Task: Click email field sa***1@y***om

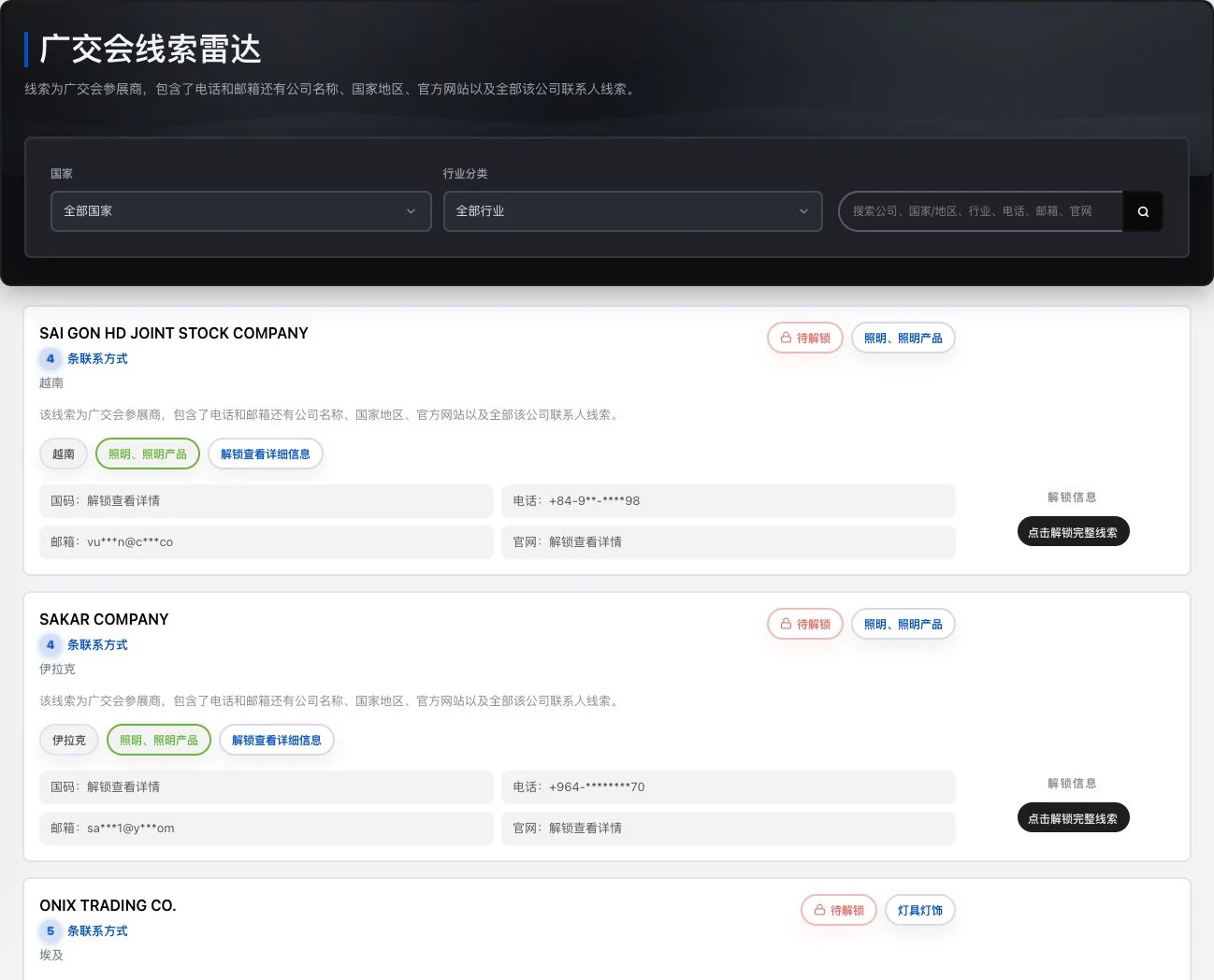Action: coord(267,829)
